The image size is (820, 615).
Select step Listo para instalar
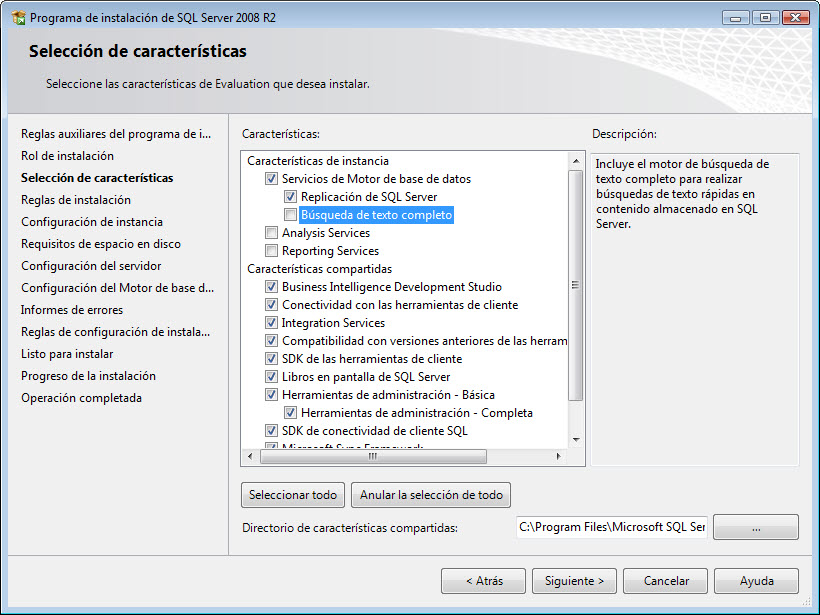tap(67, 354)
